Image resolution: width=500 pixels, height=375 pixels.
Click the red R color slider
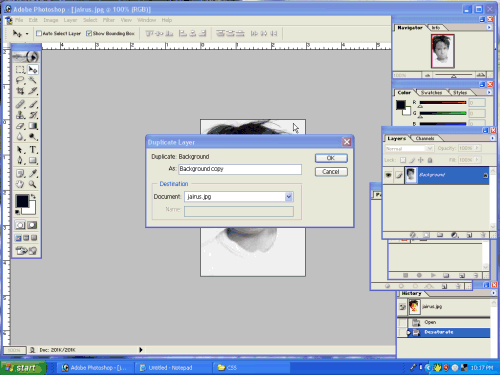(x=443, y=103)
